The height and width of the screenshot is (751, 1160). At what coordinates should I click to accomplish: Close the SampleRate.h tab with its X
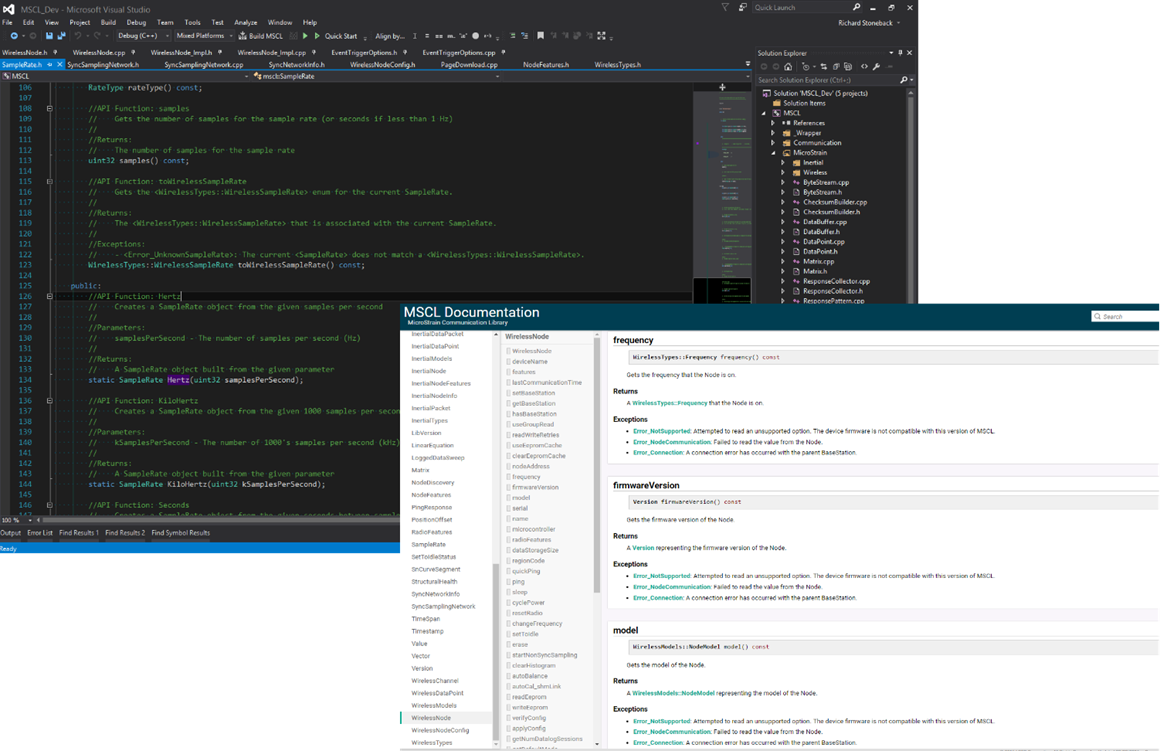click(x=60, y=65)
